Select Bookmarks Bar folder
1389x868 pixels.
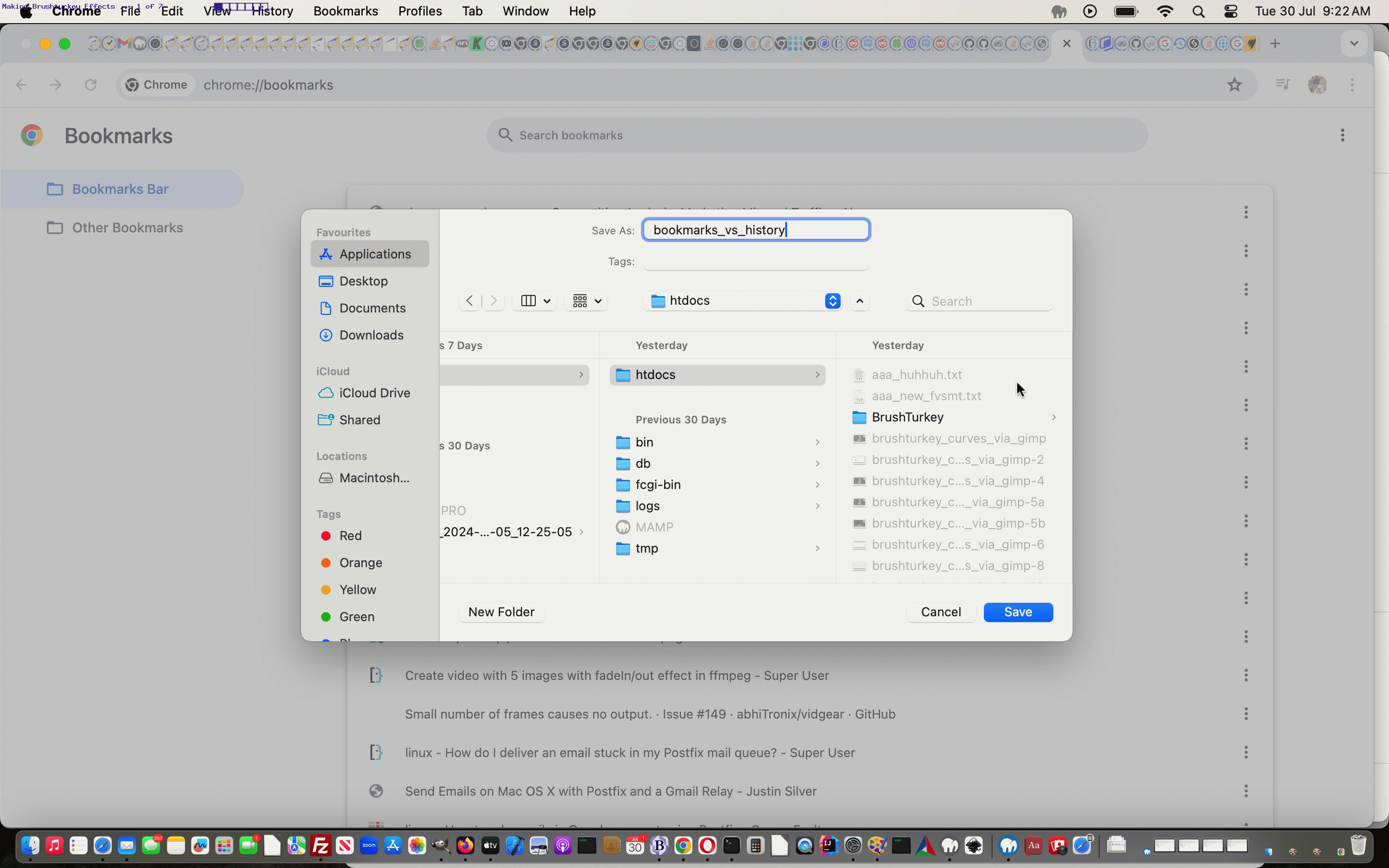[x=122, y=189]
